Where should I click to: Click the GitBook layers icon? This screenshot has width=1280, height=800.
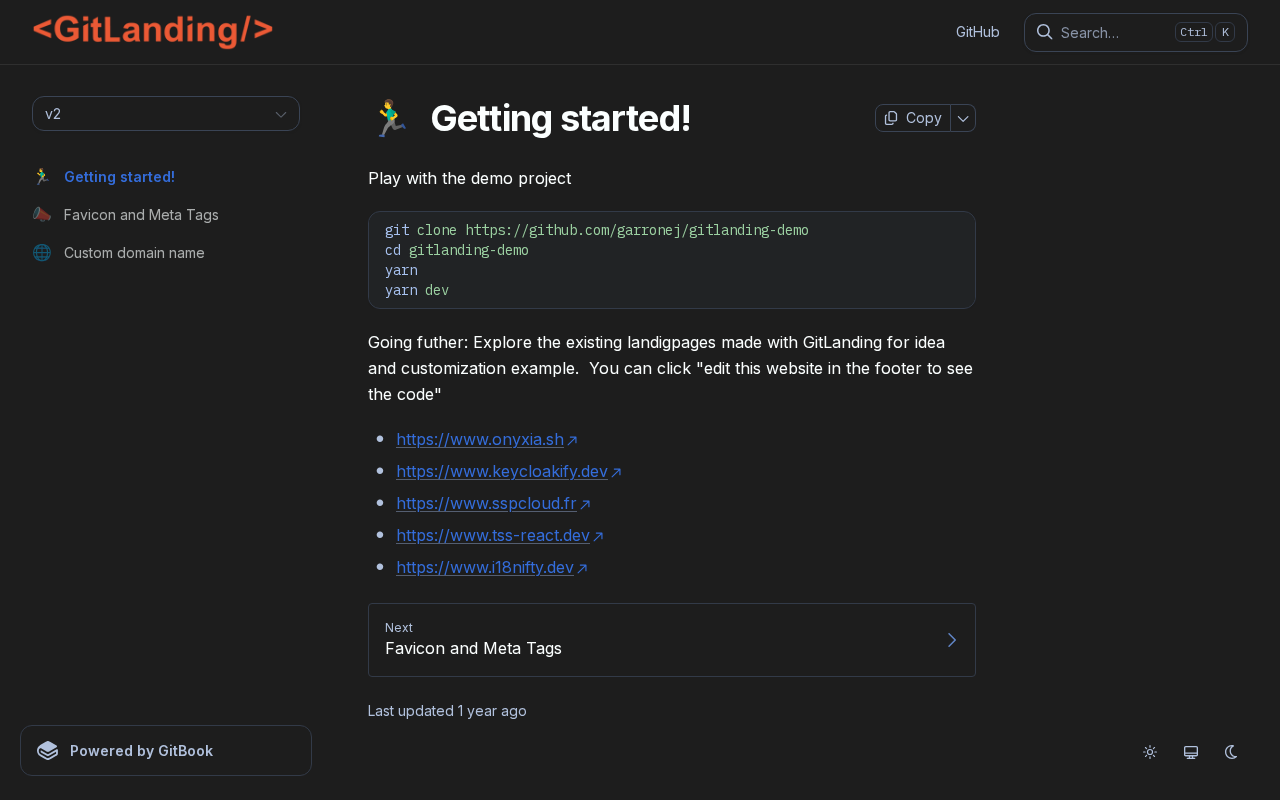point(48,751)
